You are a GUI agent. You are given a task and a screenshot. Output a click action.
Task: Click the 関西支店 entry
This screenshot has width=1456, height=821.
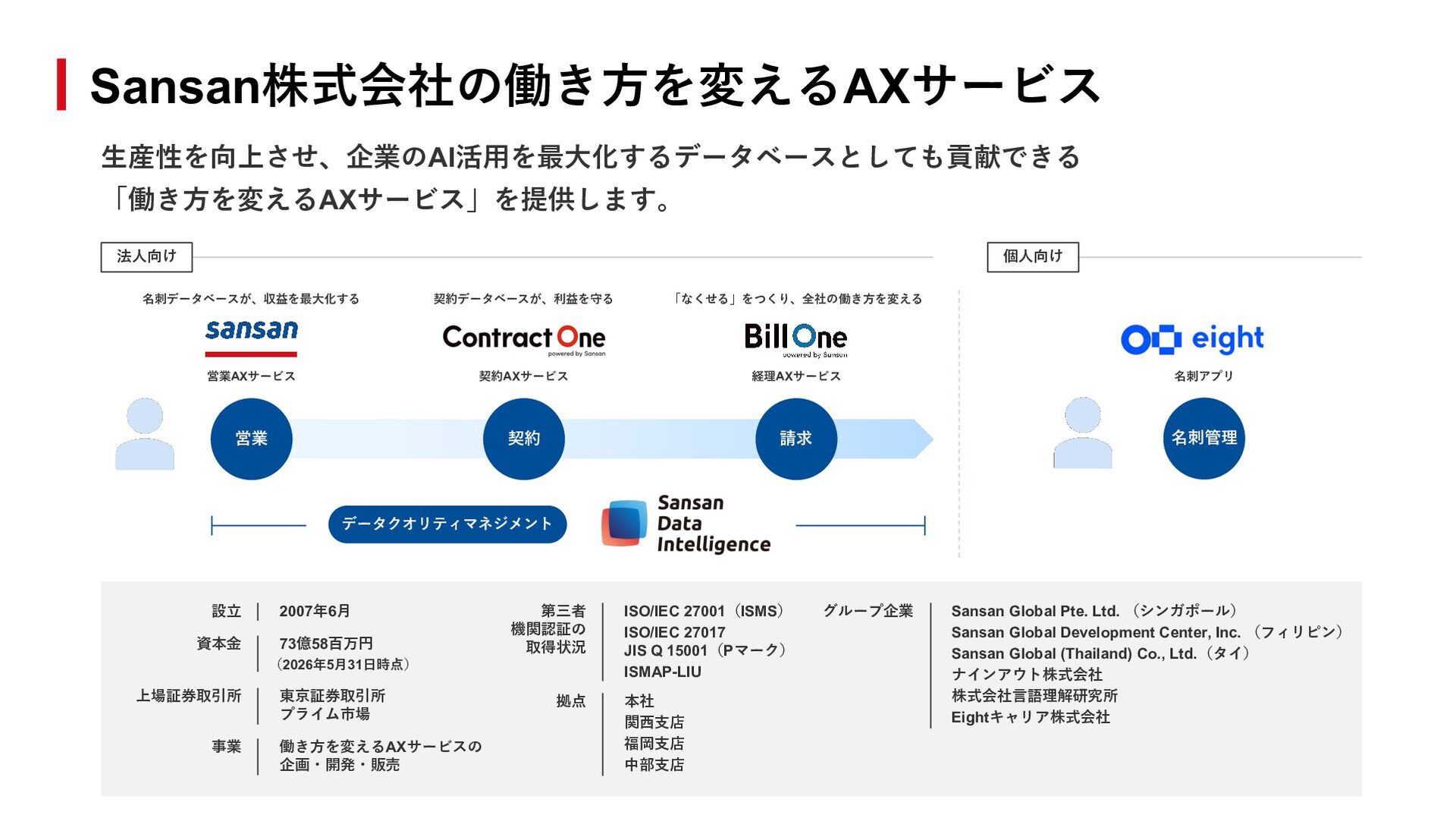(654, 723)
